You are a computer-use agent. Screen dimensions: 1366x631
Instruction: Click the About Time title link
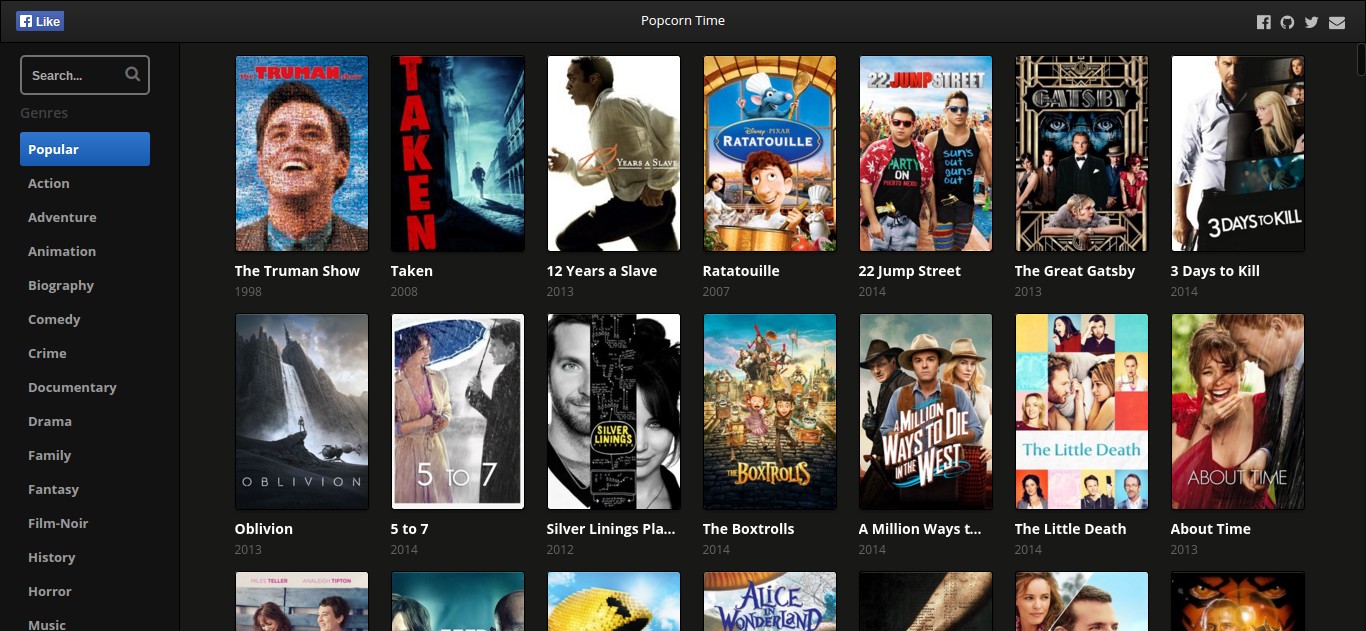point(1210,529)
